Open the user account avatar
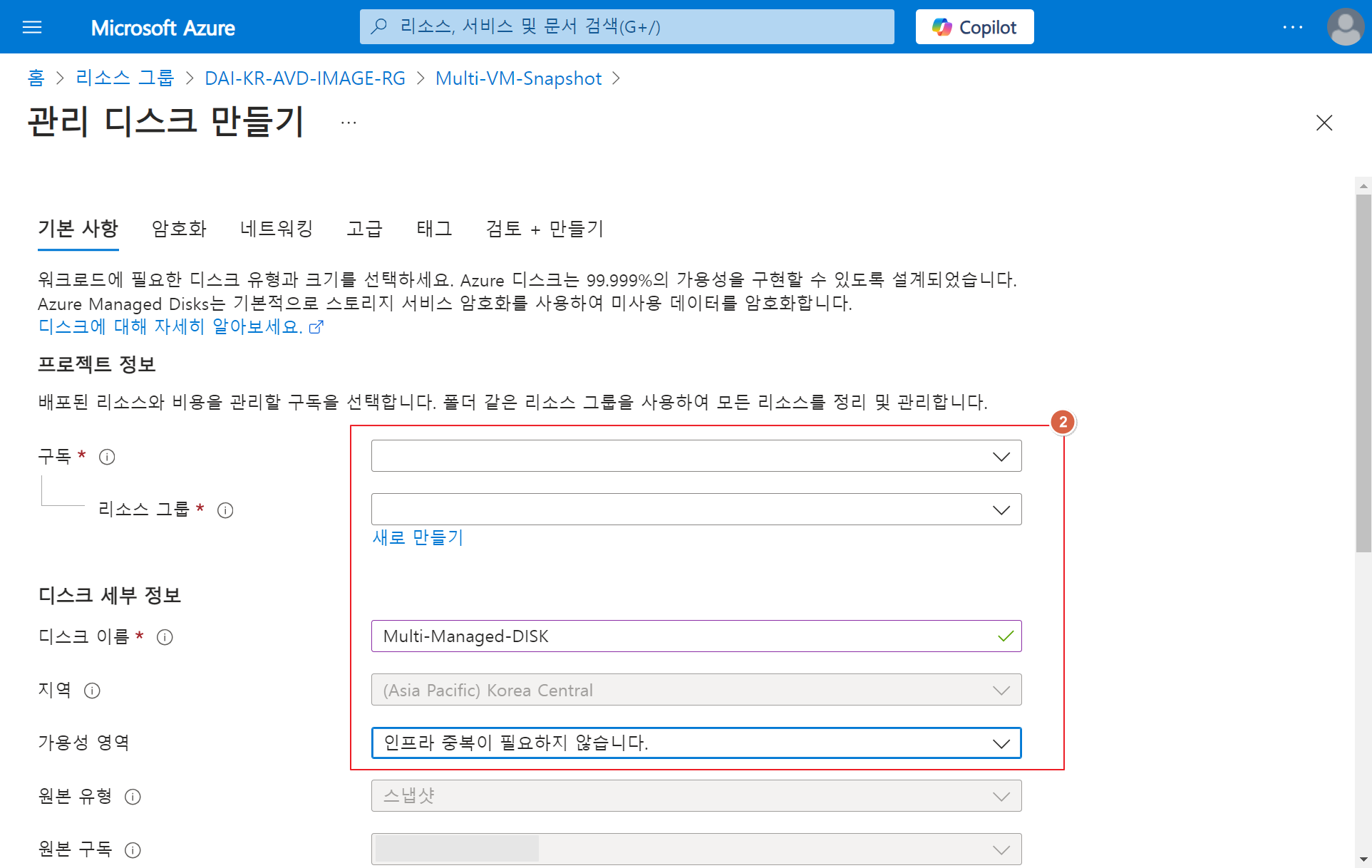 (1344, 27)
